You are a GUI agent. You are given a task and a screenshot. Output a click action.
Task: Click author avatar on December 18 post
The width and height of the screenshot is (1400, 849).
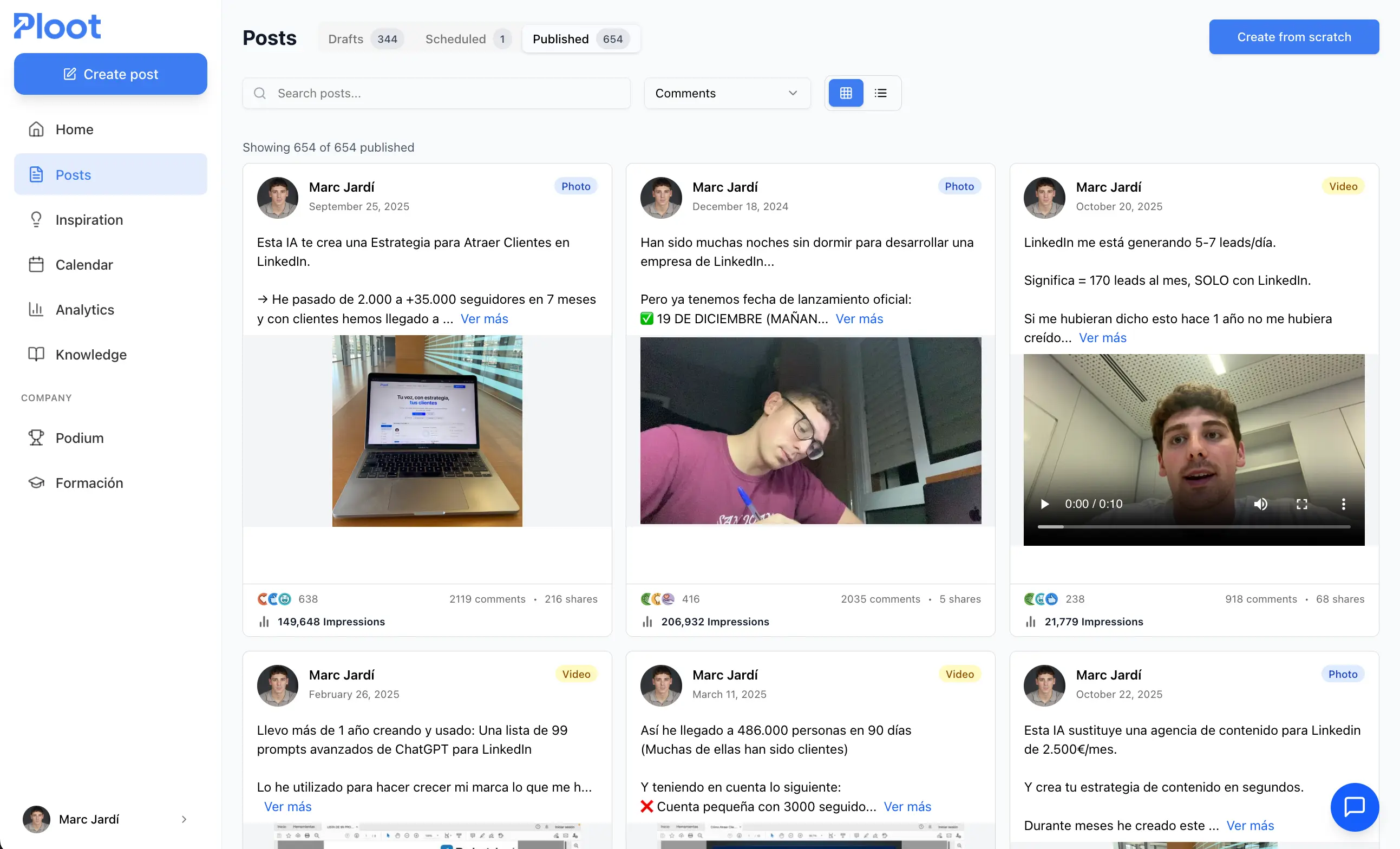661,197
